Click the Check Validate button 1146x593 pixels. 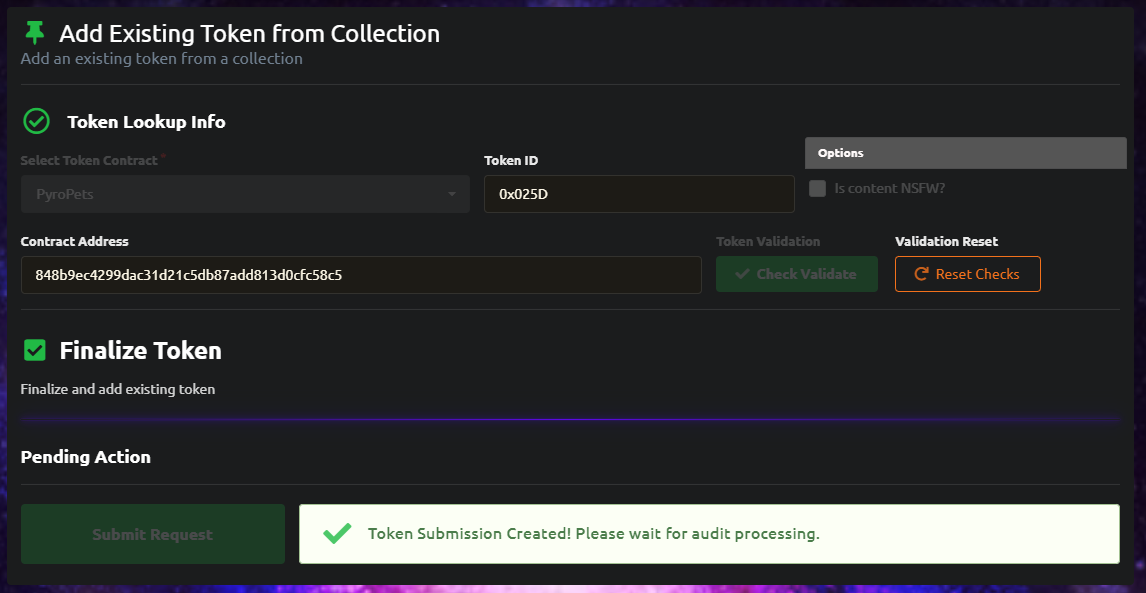(797, 274)
